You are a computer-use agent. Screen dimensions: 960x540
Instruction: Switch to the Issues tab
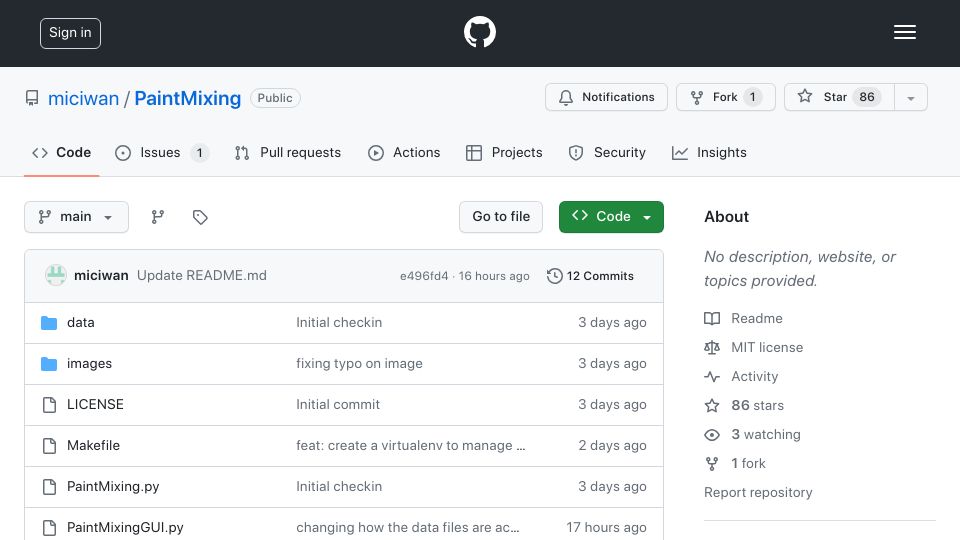162,152
